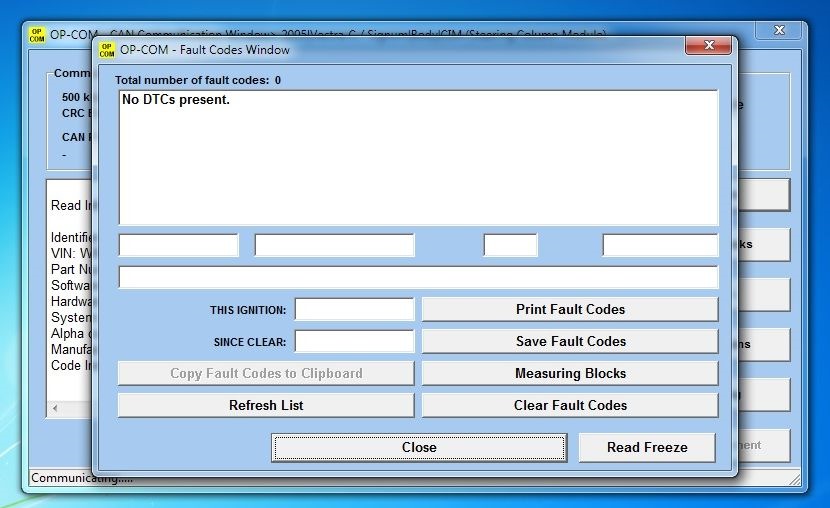
Task: Clear Fault Codes from the module
Action: point(570,405)
